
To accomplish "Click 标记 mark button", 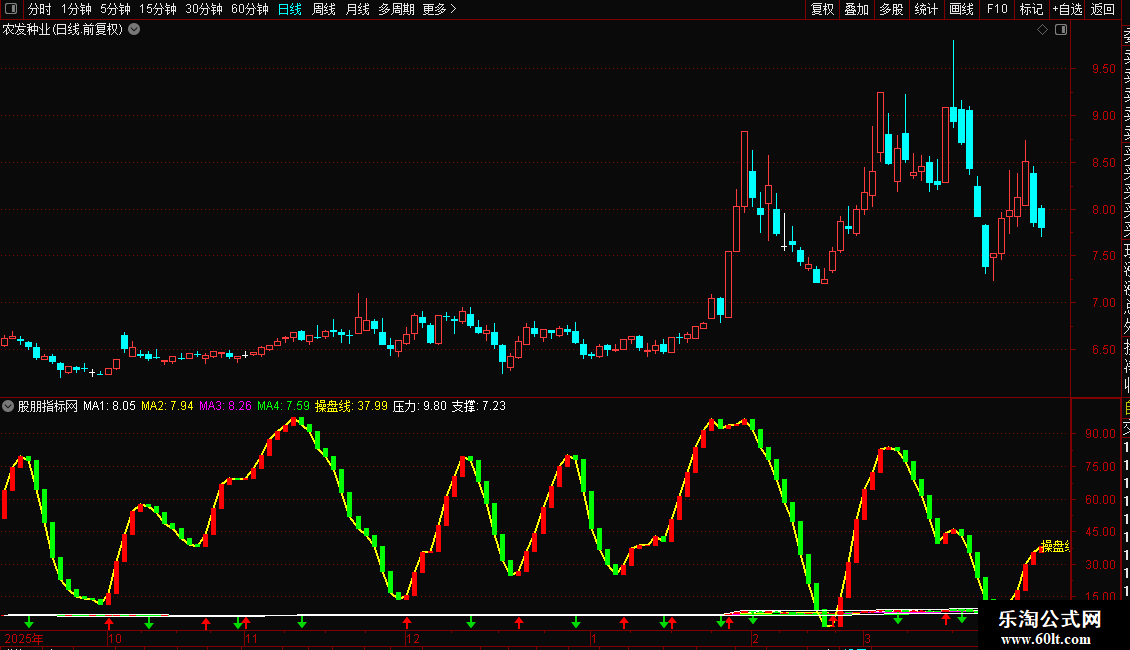I will pyautogui.click(x=1031, y=9).
